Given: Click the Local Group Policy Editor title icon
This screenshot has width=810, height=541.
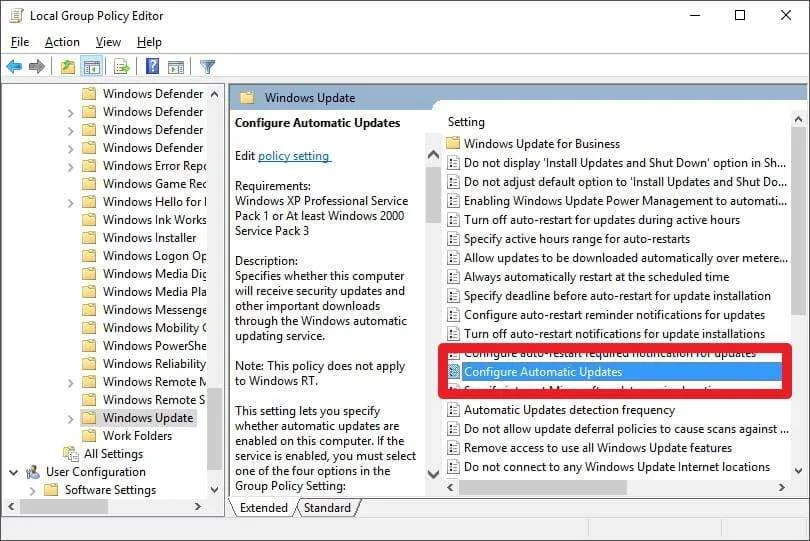Looking at the screenshot, I should tap(17, 16).
